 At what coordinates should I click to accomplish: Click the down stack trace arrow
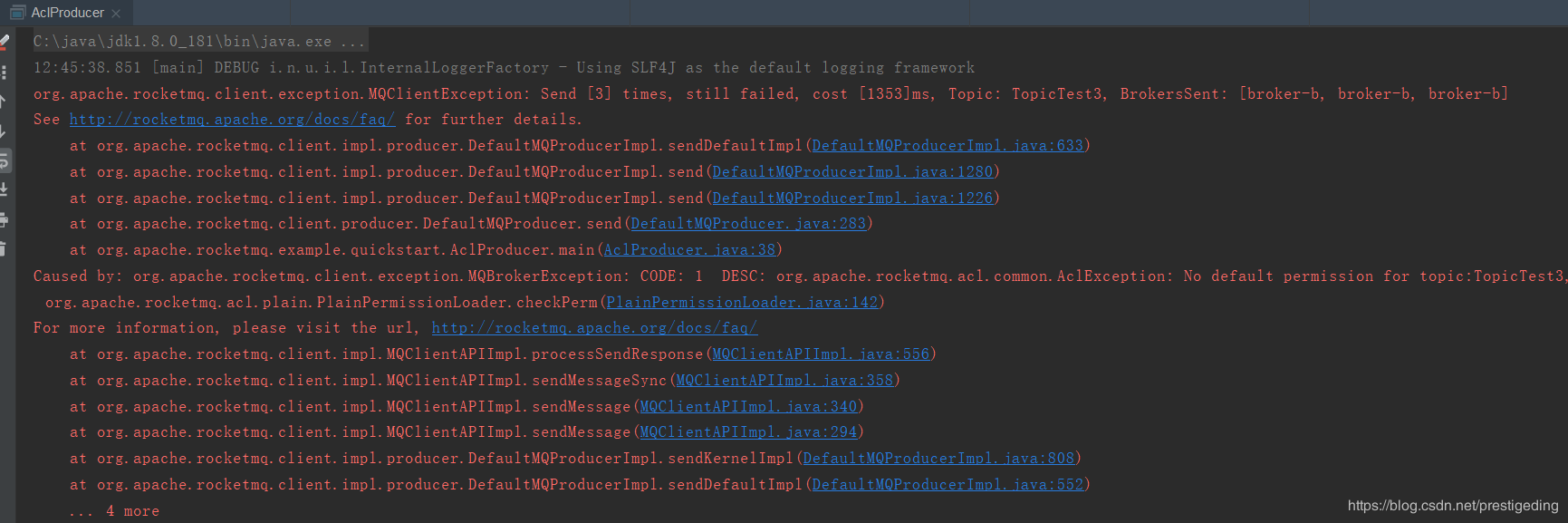[x=4, y=131]
